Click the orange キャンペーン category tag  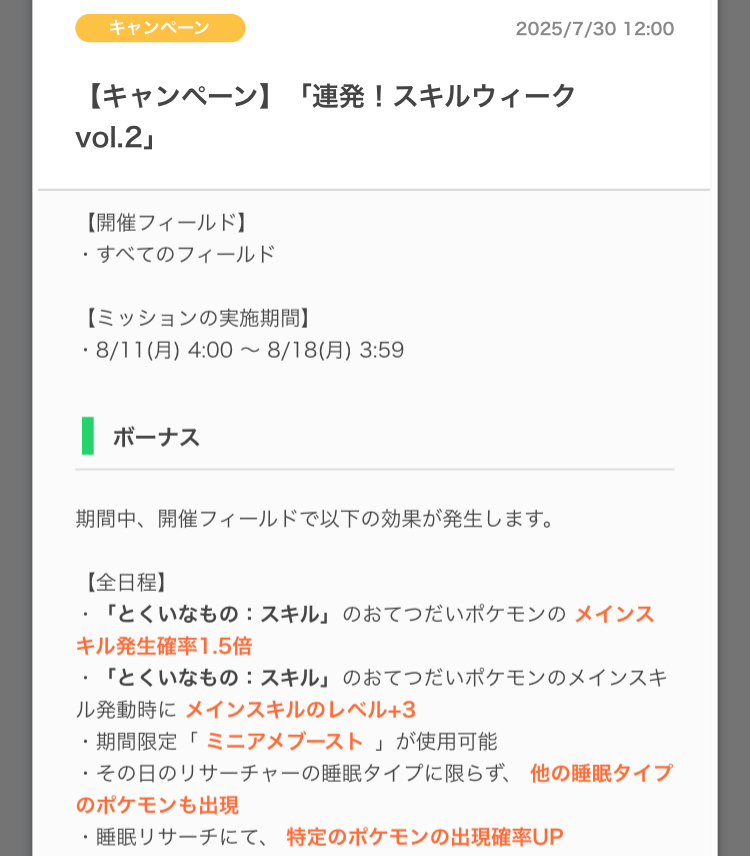pyautogui.click(x=160, y=28)
